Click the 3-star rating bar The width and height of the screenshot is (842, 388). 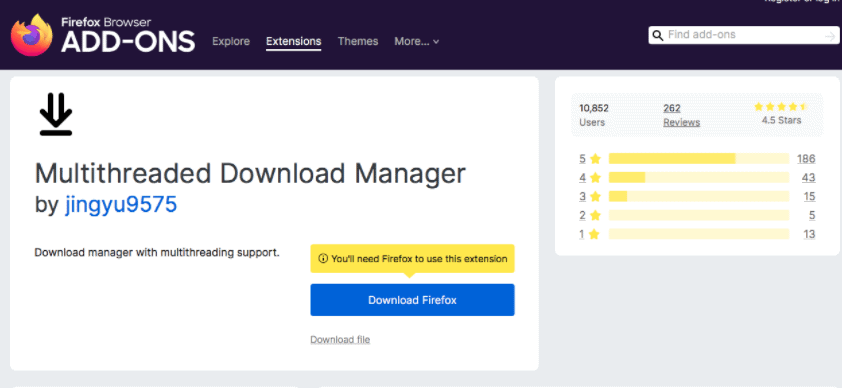click(x=699, y=196)
